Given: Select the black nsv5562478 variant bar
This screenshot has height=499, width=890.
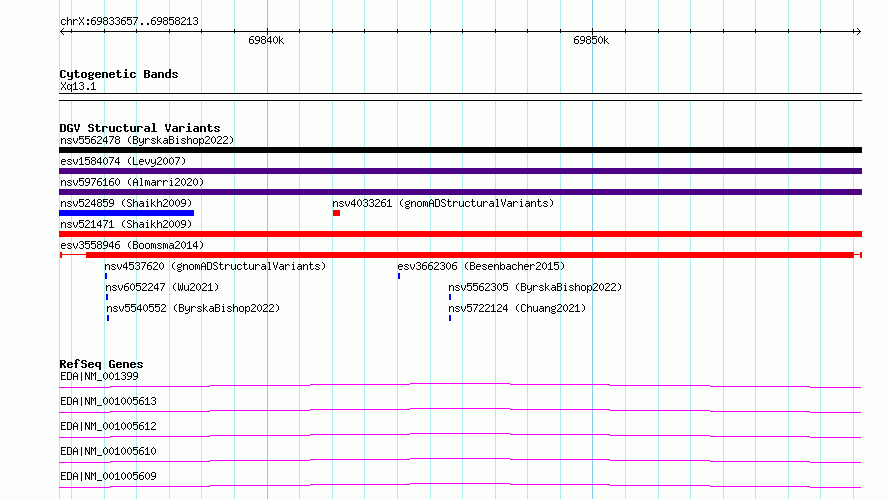Looking at the screenshot, I should [x=460, y=150].
